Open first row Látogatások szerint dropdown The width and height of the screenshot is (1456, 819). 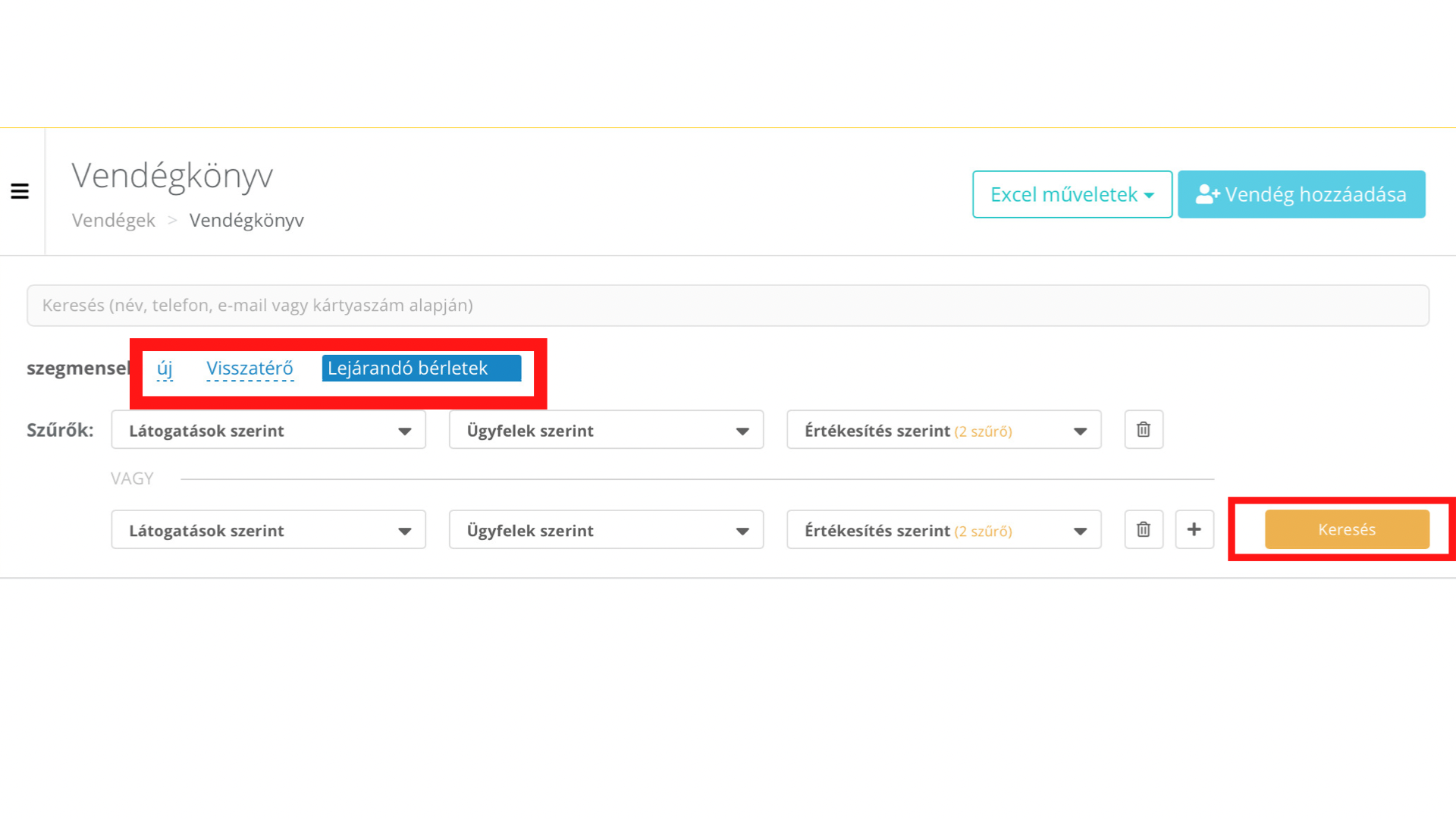tap(268, 430)
